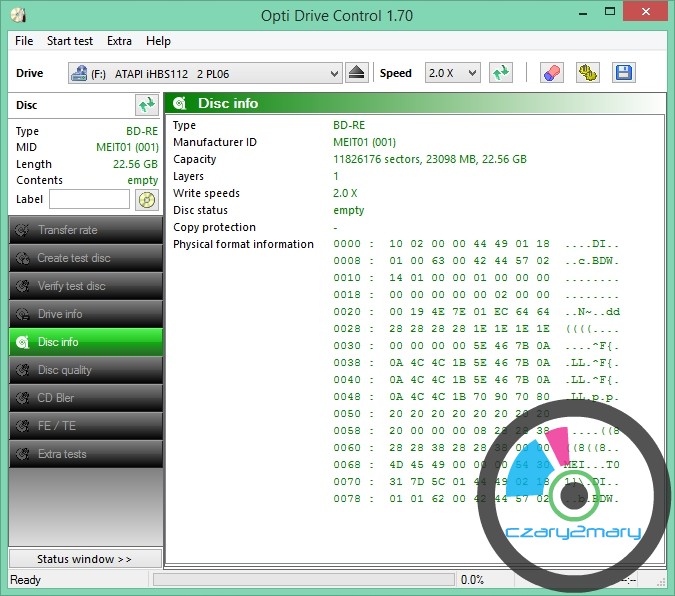Click the refresh speed arrows icon
Screen dimensions: 675x596
click(x=501, y=73)
